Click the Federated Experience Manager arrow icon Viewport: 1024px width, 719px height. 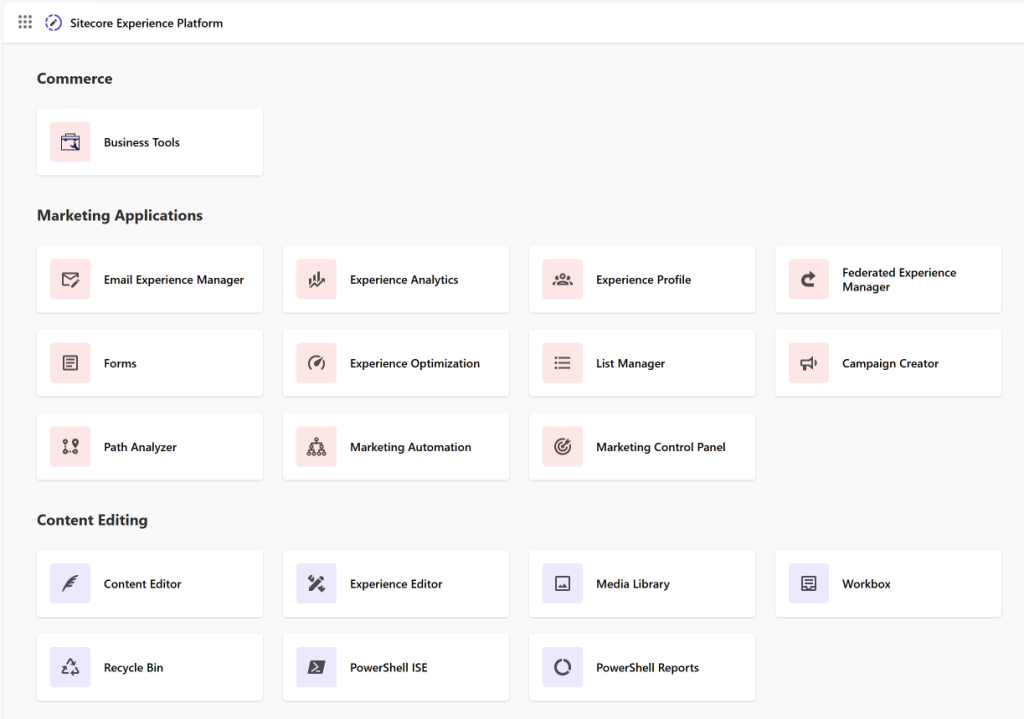tap(809, 280)
